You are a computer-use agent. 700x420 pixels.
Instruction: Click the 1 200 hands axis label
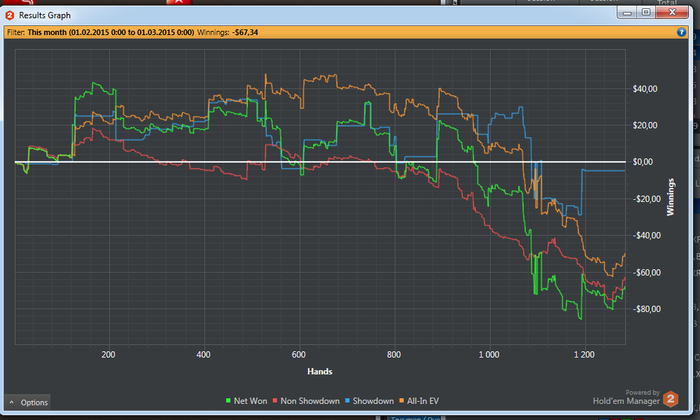click(584, 354)
